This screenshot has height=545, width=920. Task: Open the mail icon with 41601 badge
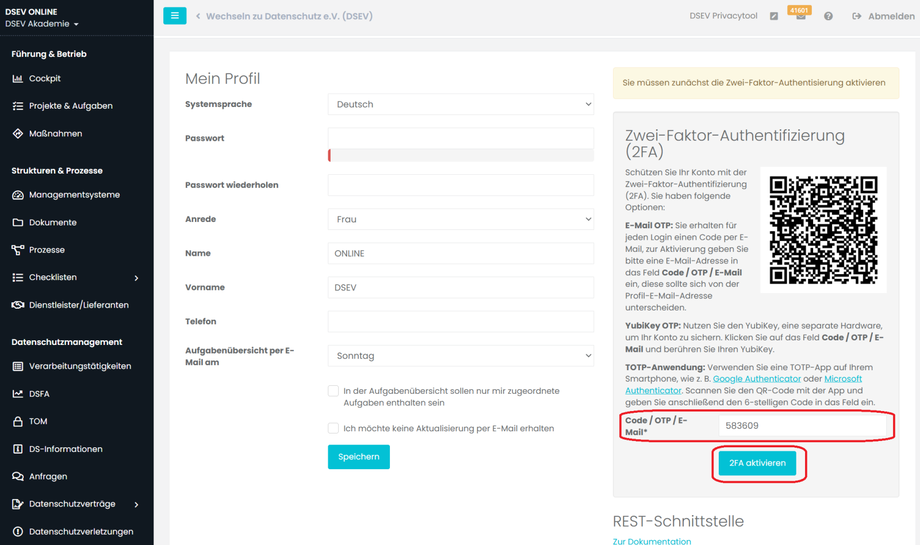pos(801,15)
